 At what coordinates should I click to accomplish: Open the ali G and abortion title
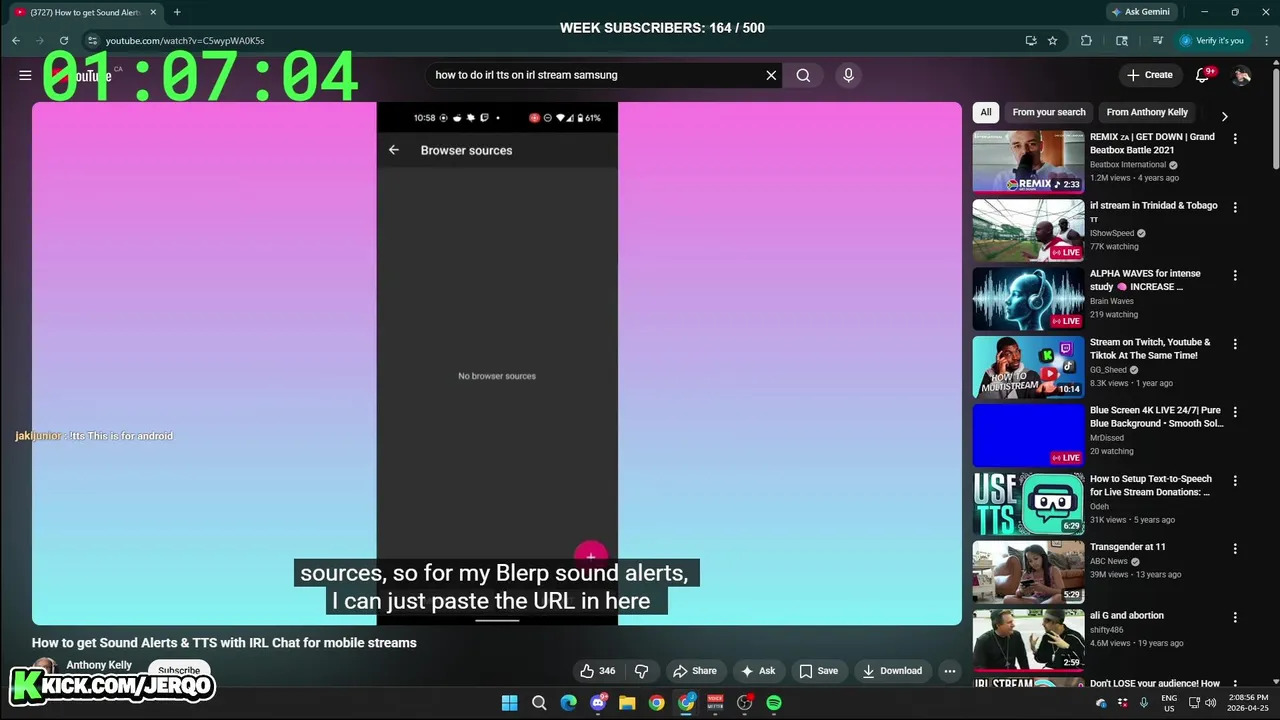(1126, 616)
